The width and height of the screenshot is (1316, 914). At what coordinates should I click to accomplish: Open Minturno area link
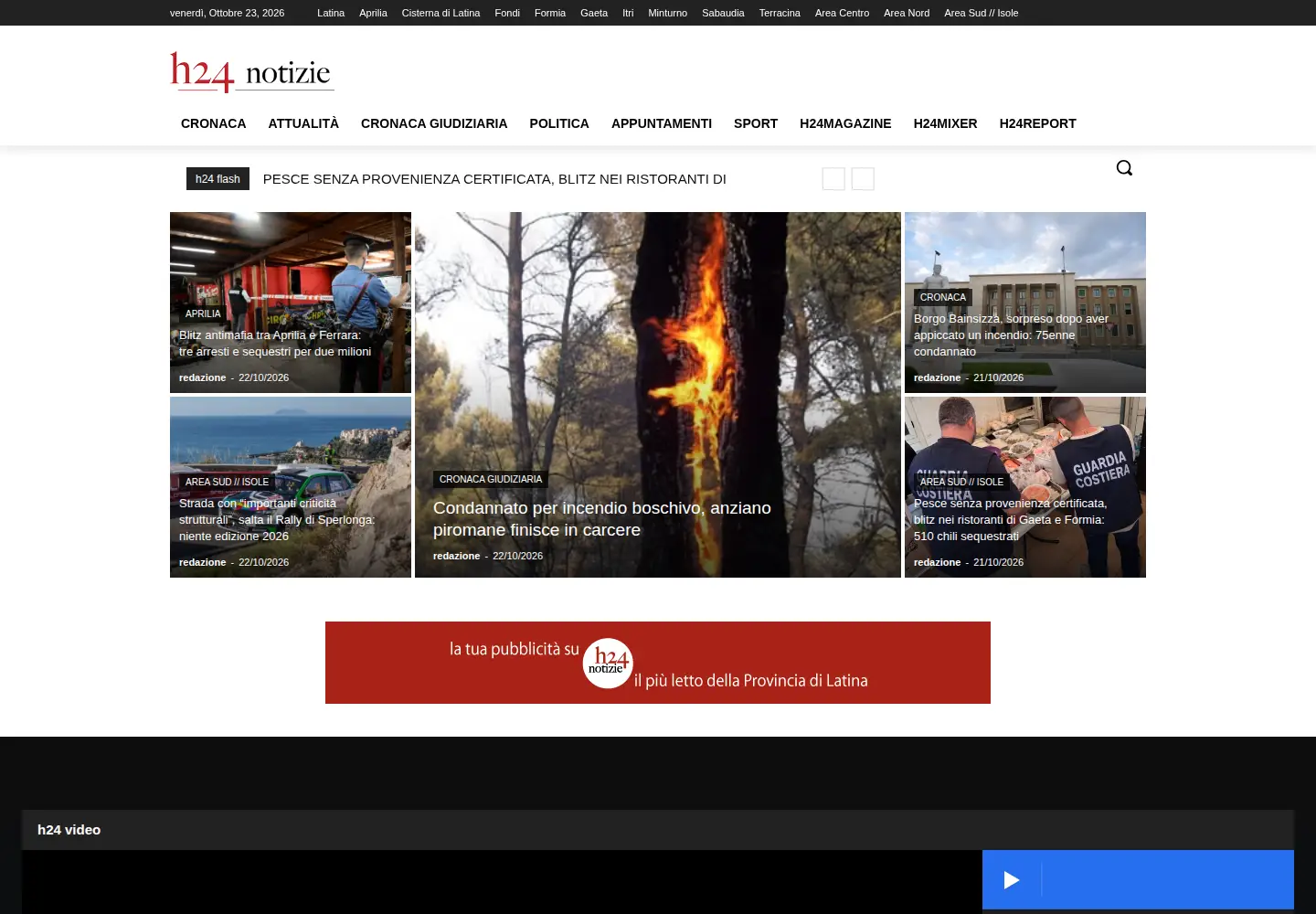coord(667,13)
